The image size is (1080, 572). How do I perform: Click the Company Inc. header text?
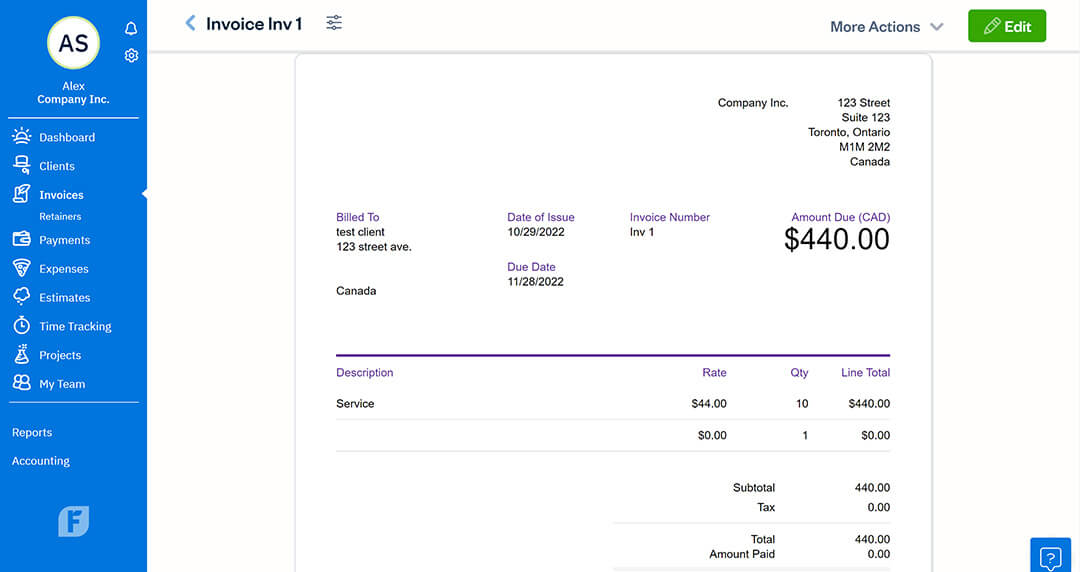[x=753, y=103]
